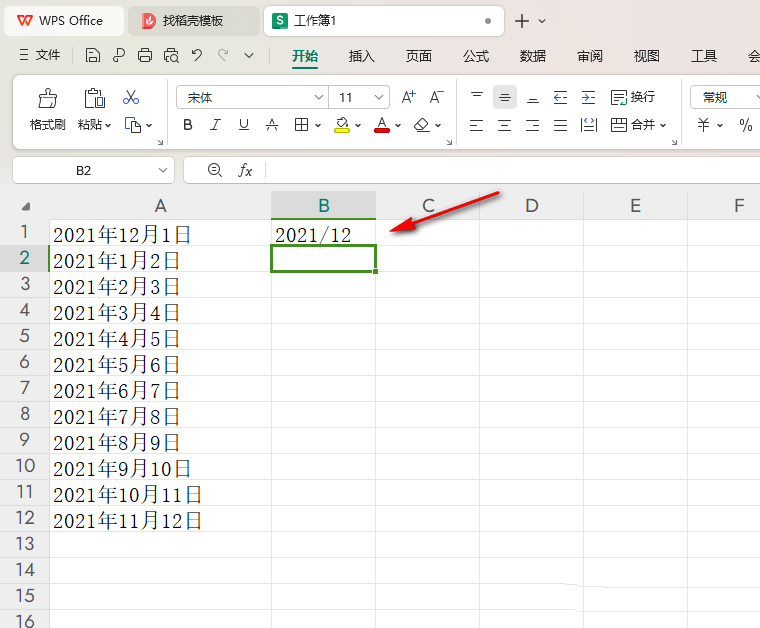Align text left horizontally
This screenshot has width=760, height=628.
(x=476, y=126)
